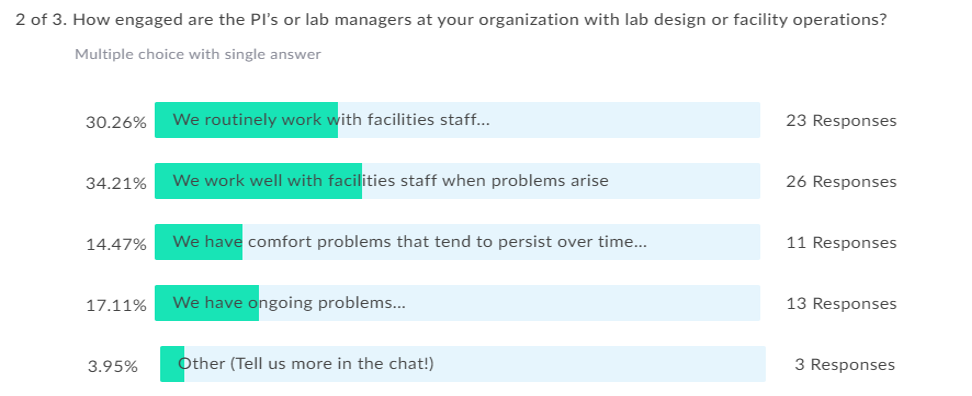Click the 17.11% percentage label
The image size is (972, 396).
(116, 306)
